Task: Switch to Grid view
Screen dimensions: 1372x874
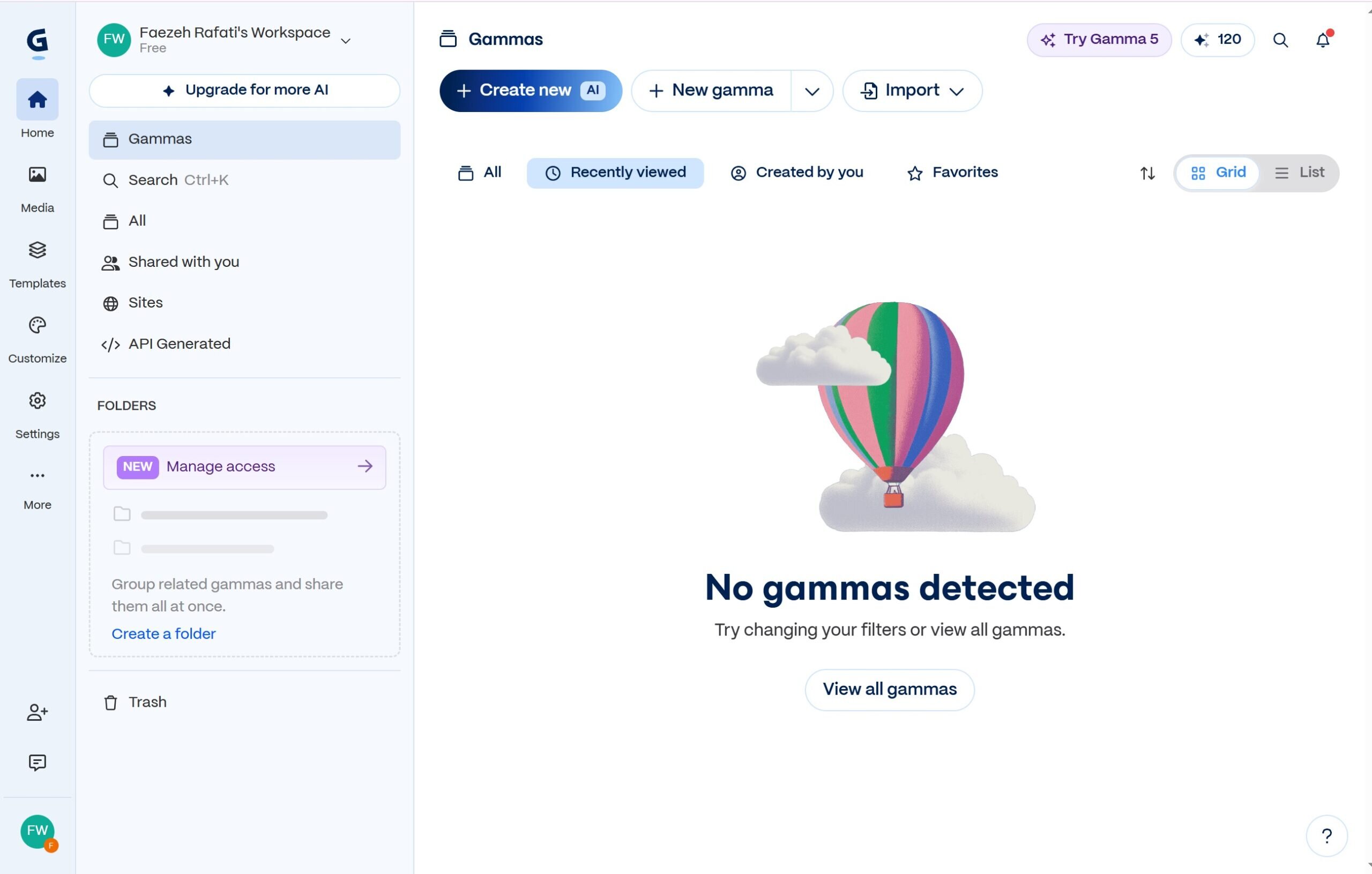Action: pyautogui.click(x=1218, y=173)
